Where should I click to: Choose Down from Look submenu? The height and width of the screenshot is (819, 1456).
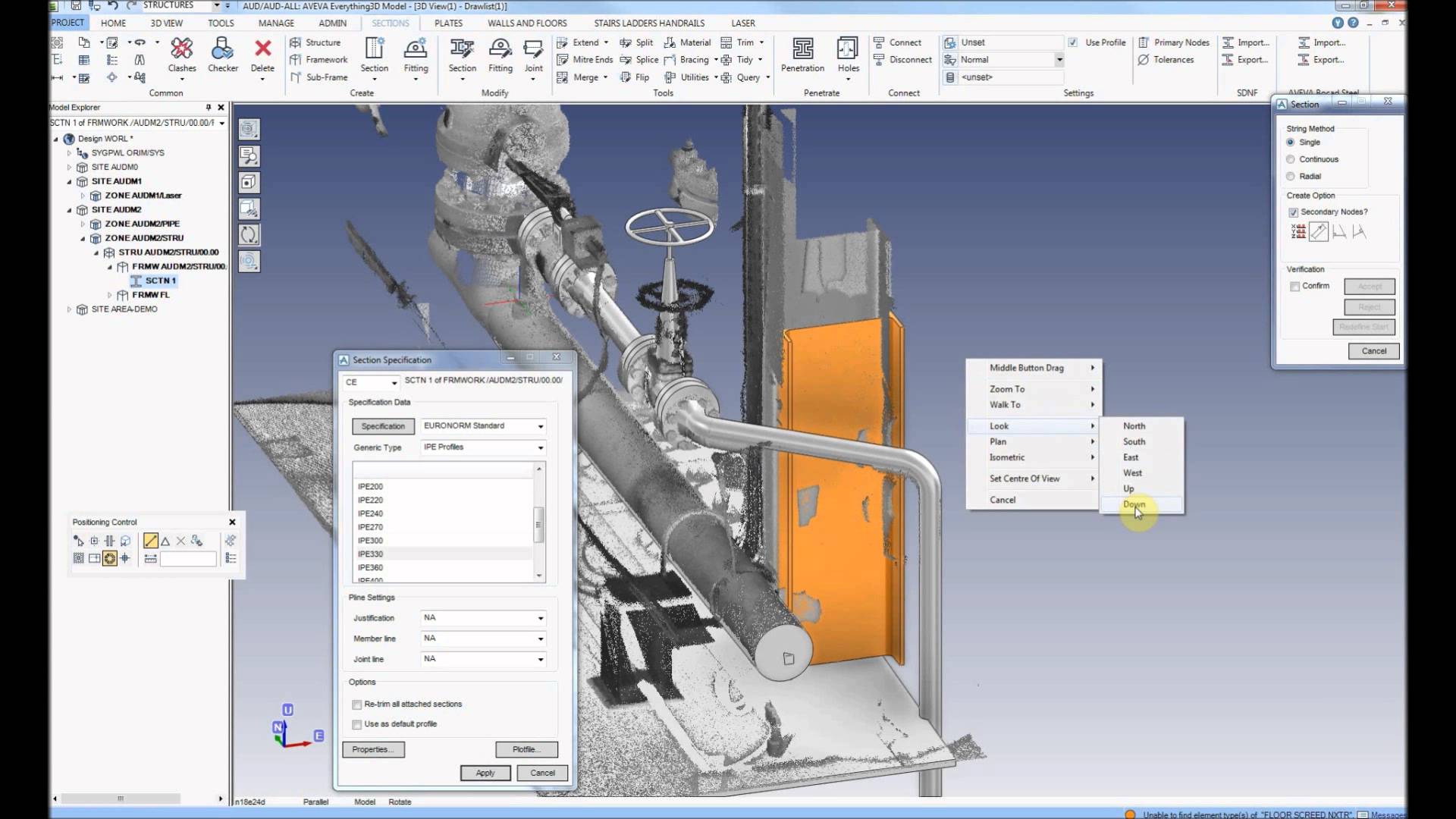click(1134, 504)
